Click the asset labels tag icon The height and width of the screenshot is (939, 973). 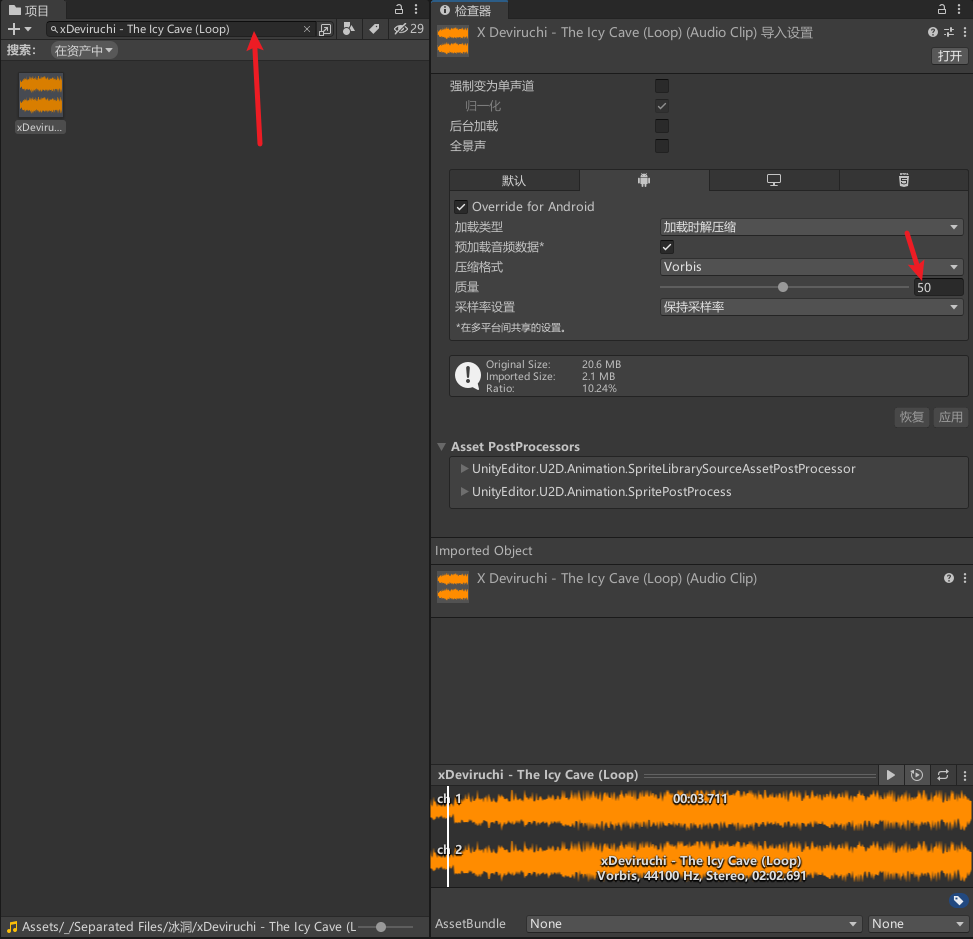958,900
